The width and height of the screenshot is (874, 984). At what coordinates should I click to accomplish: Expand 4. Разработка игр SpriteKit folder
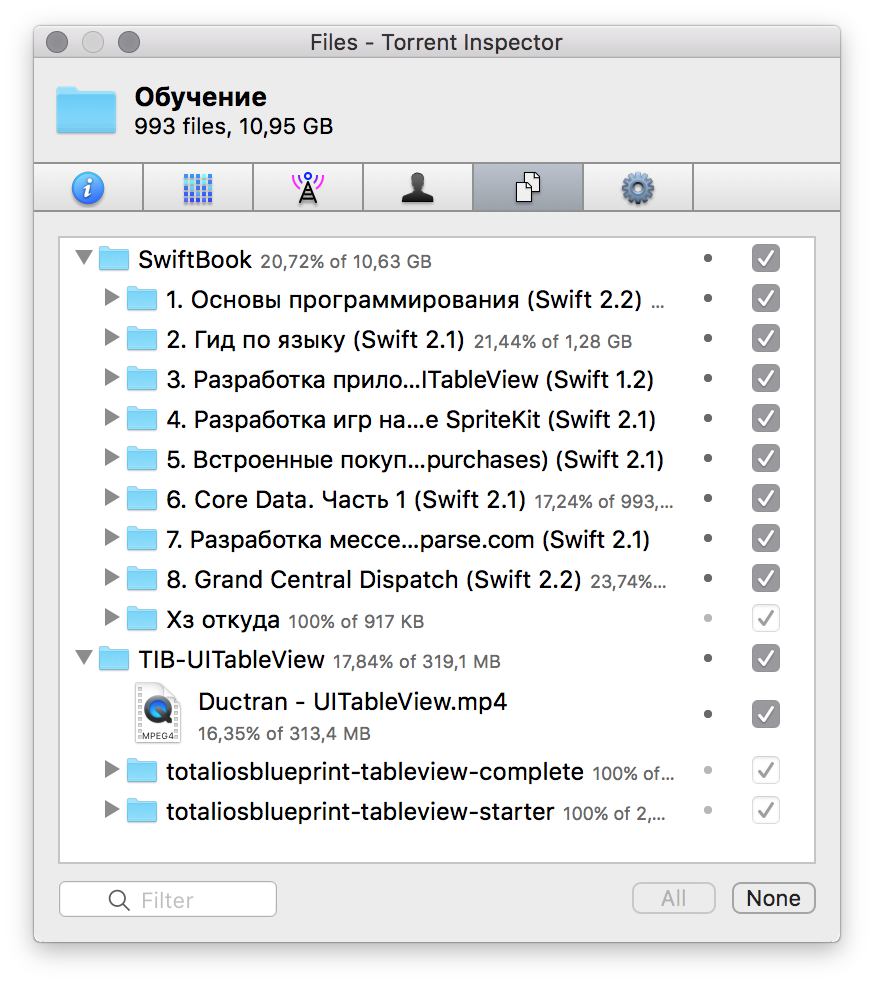pyautogui.click(x=112, y=417)
